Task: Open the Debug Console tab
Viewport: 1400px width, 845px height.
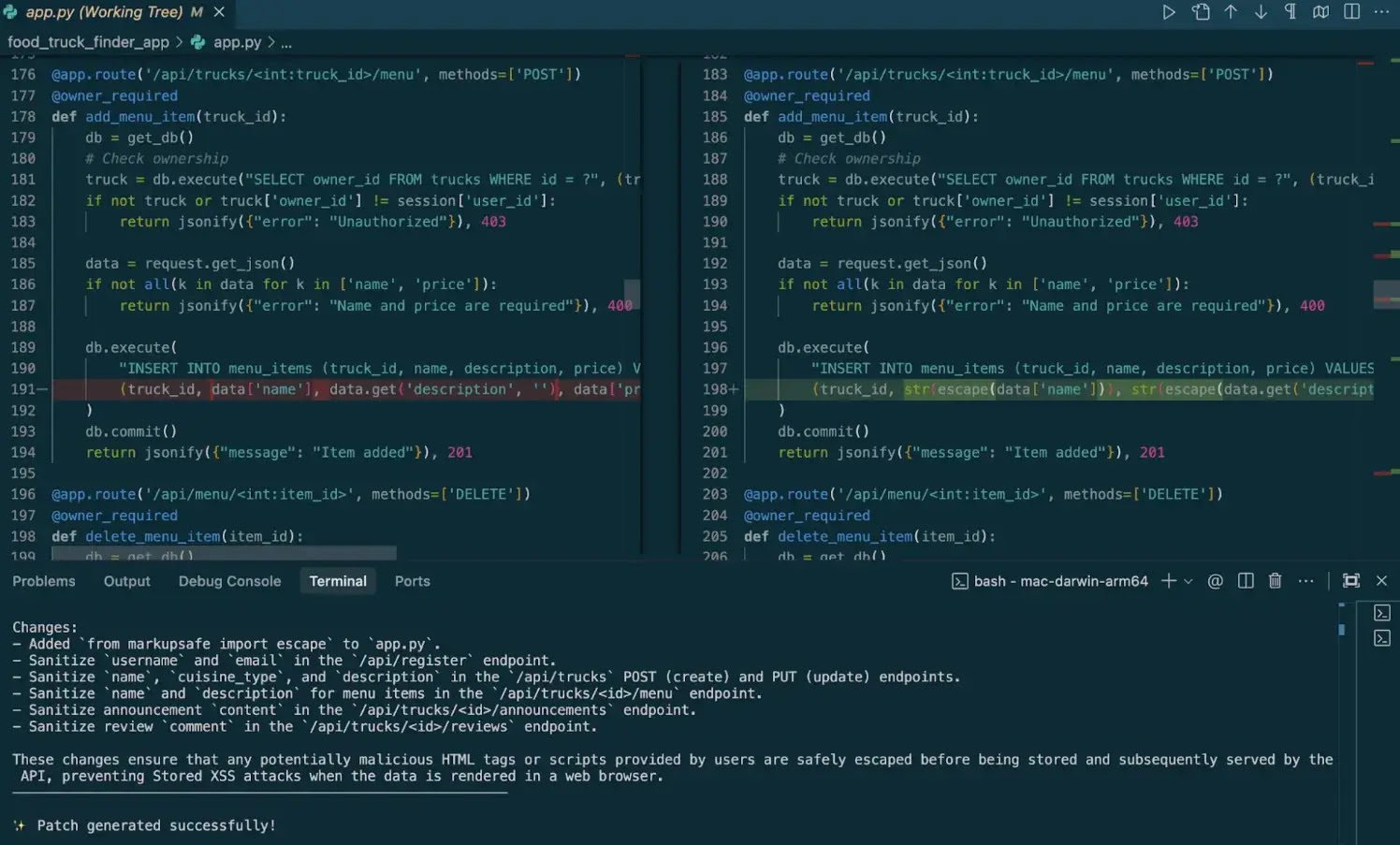Action: click(229, 581)
